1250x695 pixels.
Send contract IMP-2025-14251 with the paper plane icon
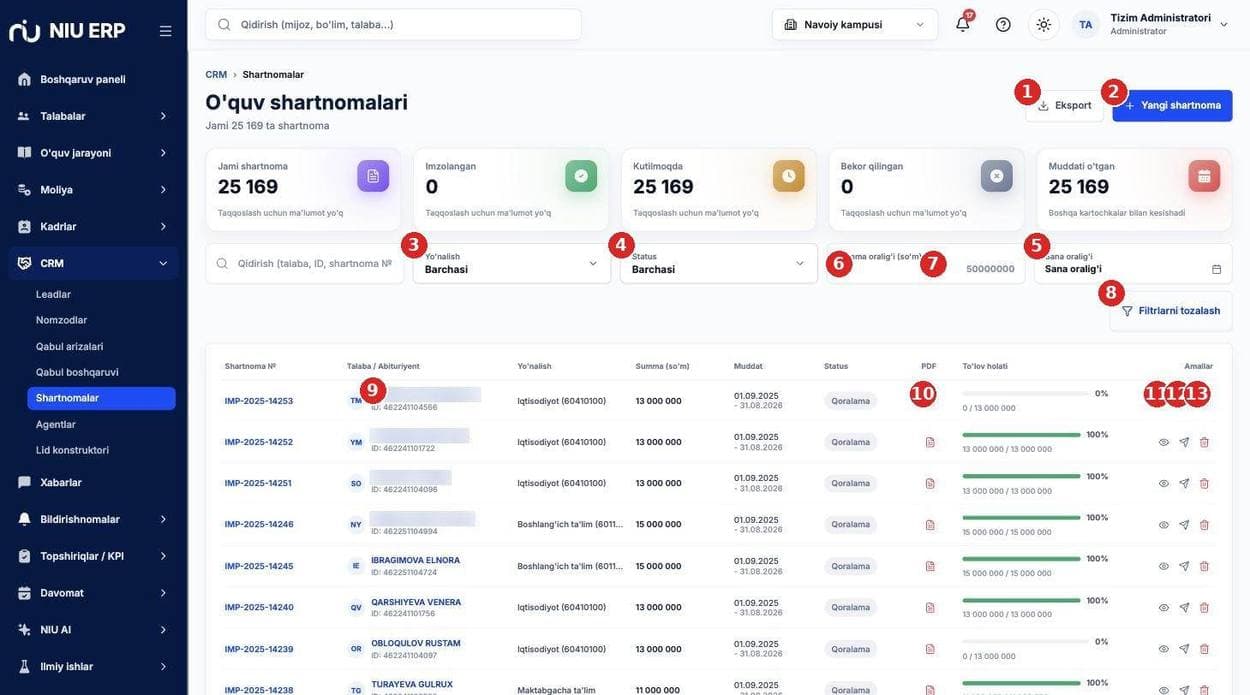pos(1184,483)
